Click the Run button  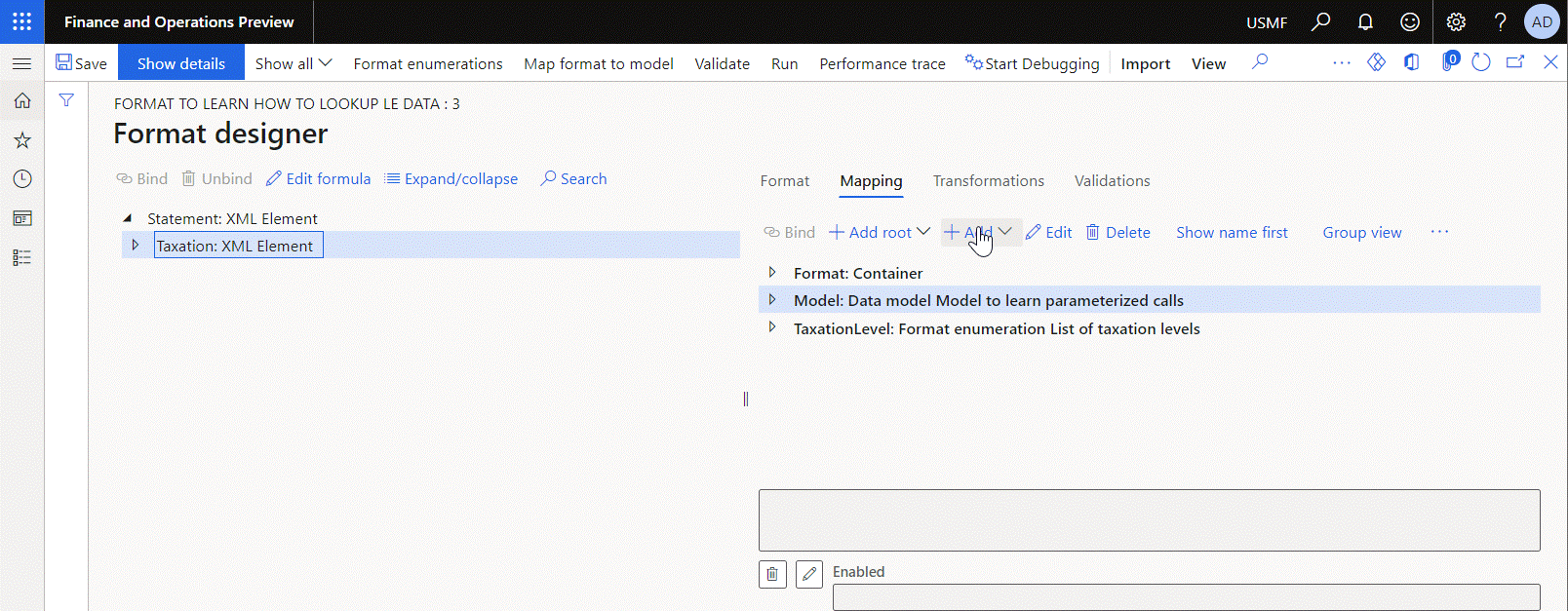pyautogui.click(x=784, y=63)
